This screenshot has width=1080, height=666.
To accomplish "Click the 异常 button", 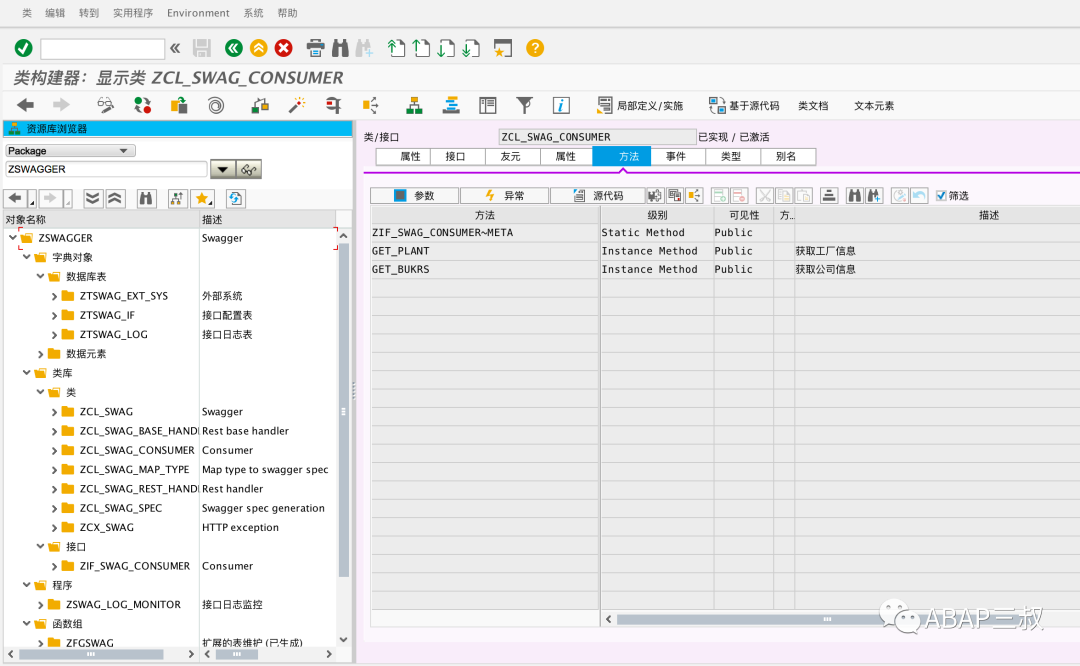I will tap(504, 196).
